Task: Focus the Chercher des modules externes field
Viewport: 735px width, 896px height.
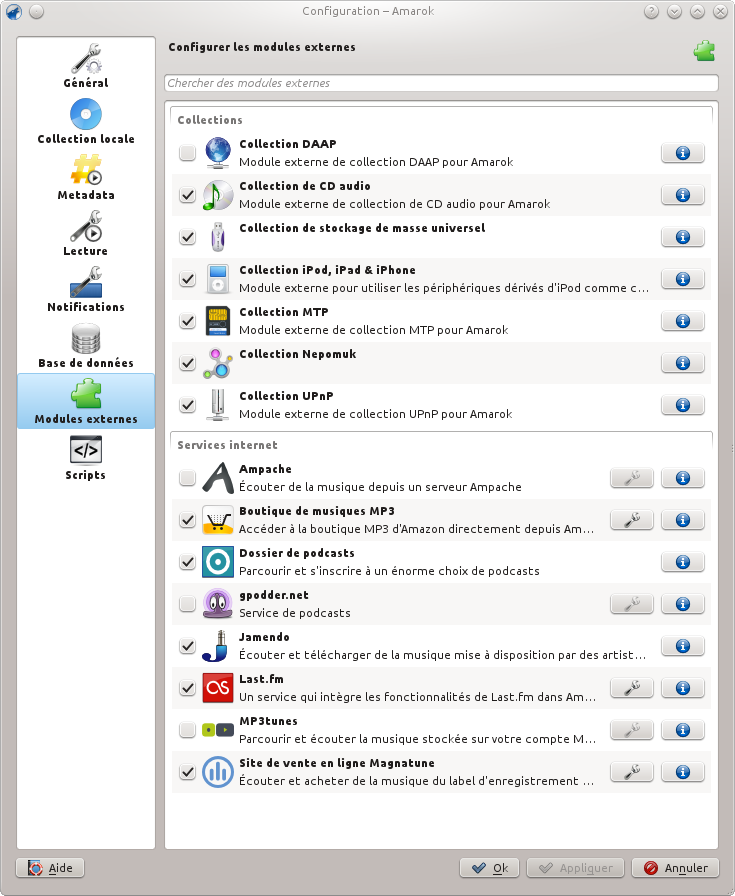Action: (441, 83)
